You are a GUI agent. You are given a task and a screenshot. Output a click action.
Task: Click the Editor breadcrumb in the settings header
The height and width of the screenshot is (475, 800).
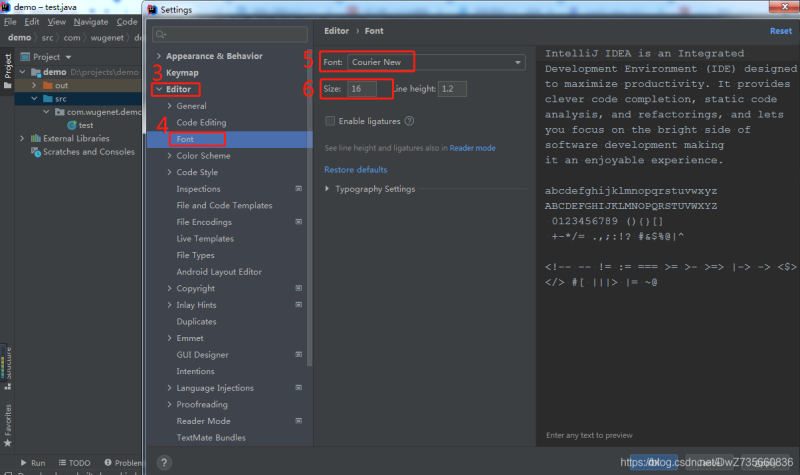pos(337,31)
